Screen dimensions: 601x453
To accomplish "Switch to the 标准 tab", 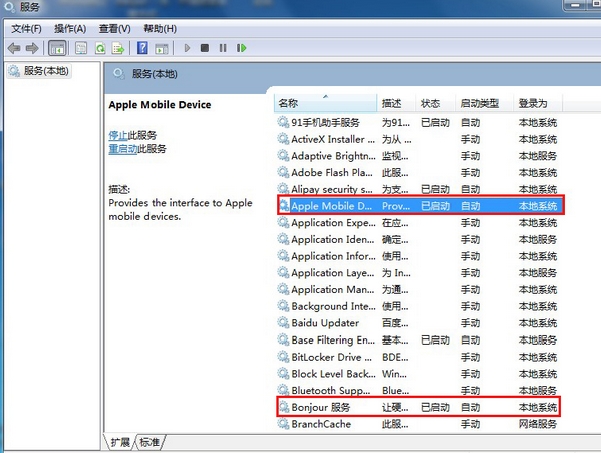I will coord(150,441).
